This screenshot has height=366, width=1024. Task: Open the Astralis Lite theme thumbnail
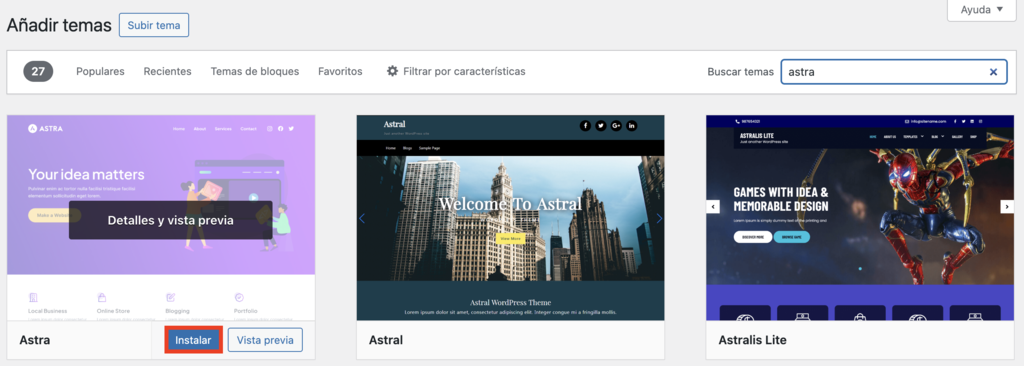860,218
